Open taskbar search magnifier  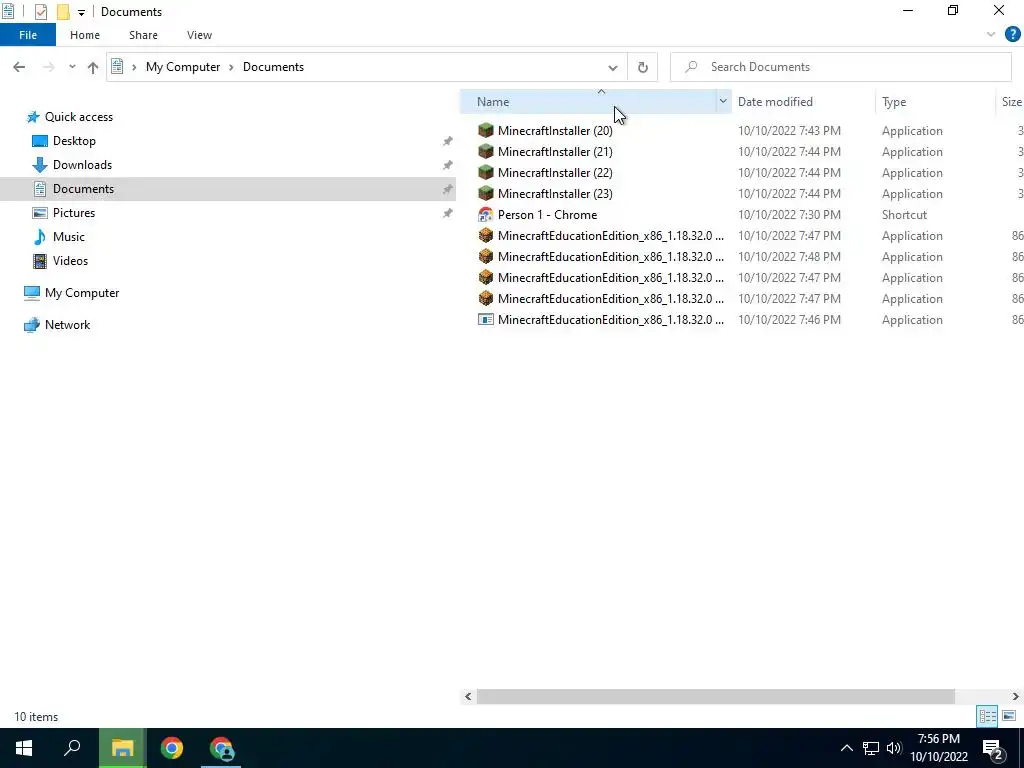(72, 748)
